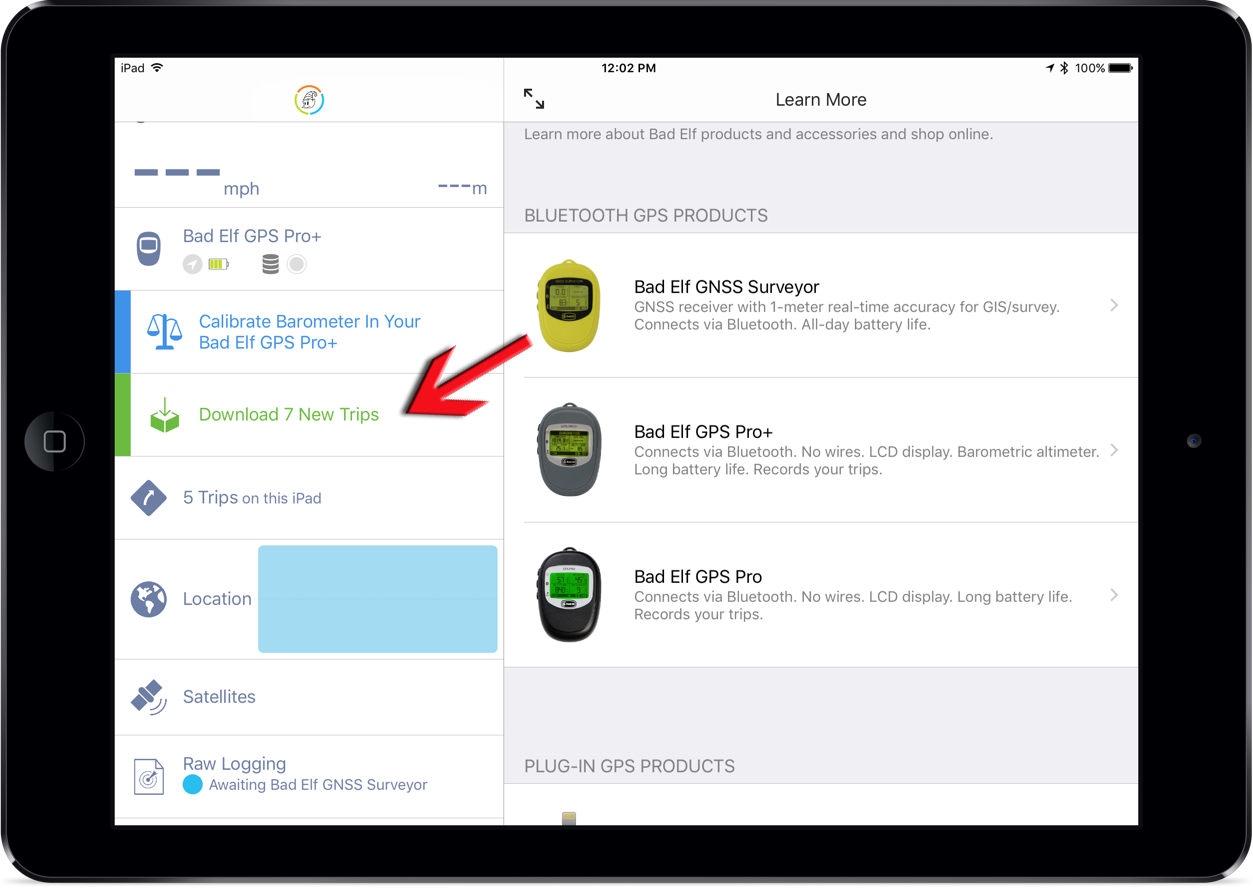Open the Raw Logging row

coord(310,776)
